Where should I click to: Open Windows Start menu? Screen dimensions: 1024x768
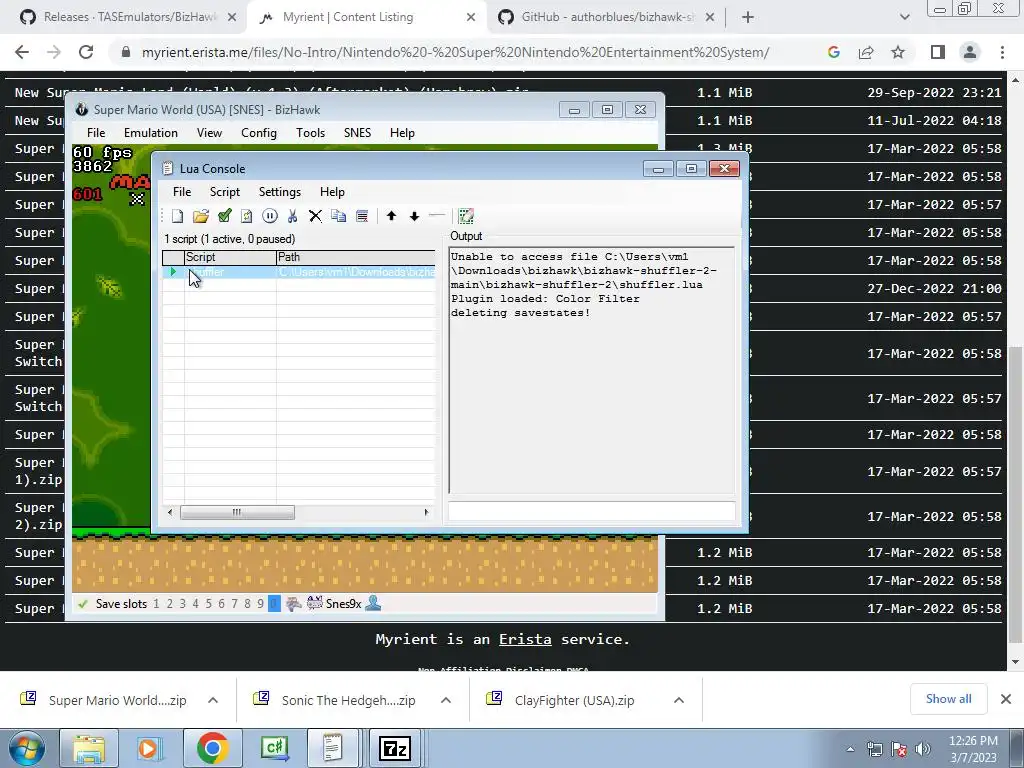click(x=26, y=749)
